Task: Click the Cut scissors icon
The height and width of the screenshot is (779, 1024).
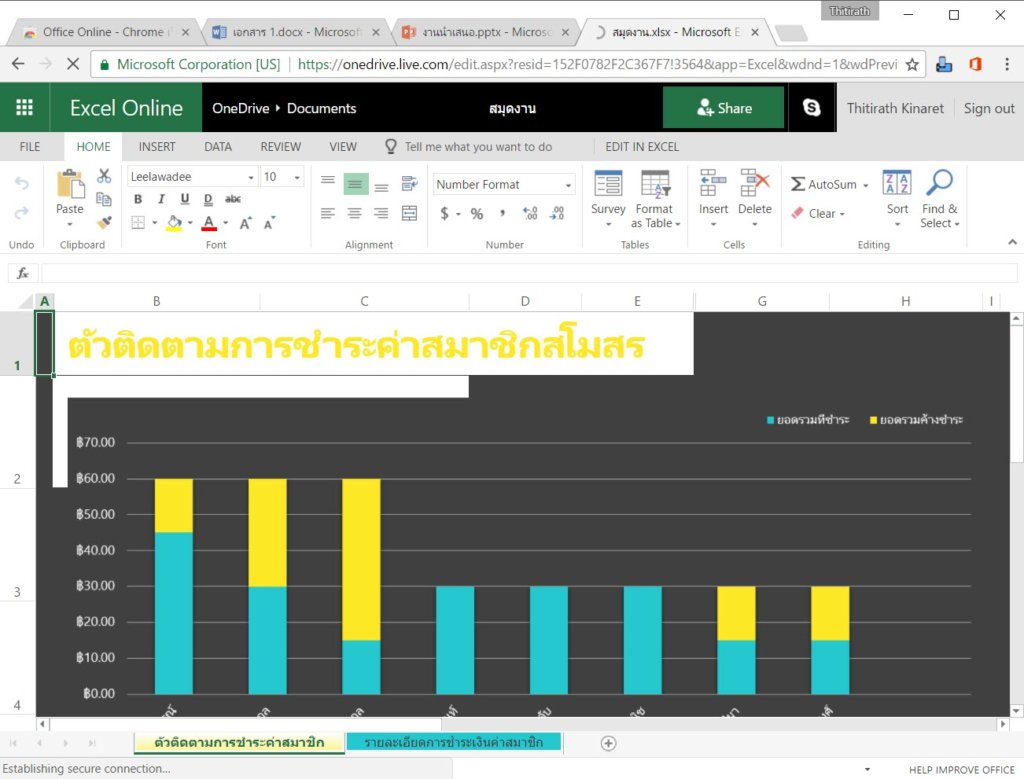Action: [x=104, y=176]
